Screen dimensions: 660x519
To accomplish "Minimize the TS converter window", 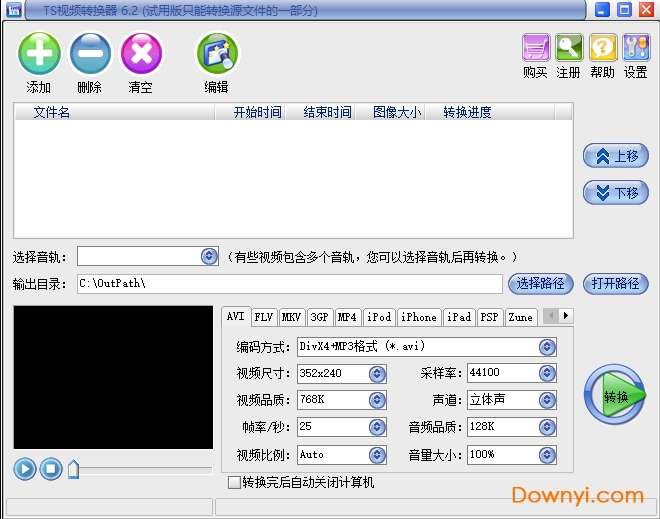I will 602,9.
